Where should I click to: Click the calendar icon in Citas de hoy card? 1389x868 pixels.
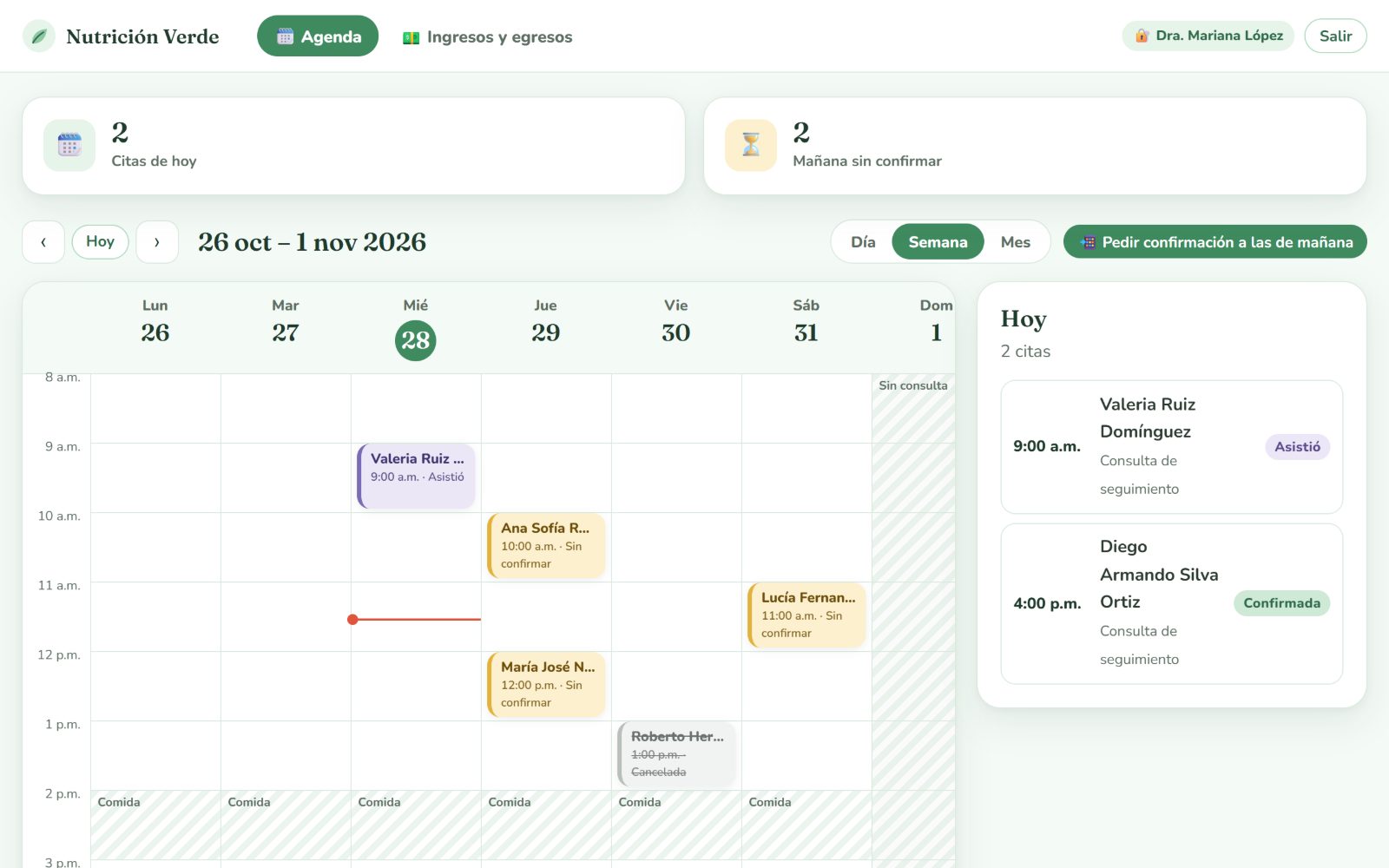point(69,145)
